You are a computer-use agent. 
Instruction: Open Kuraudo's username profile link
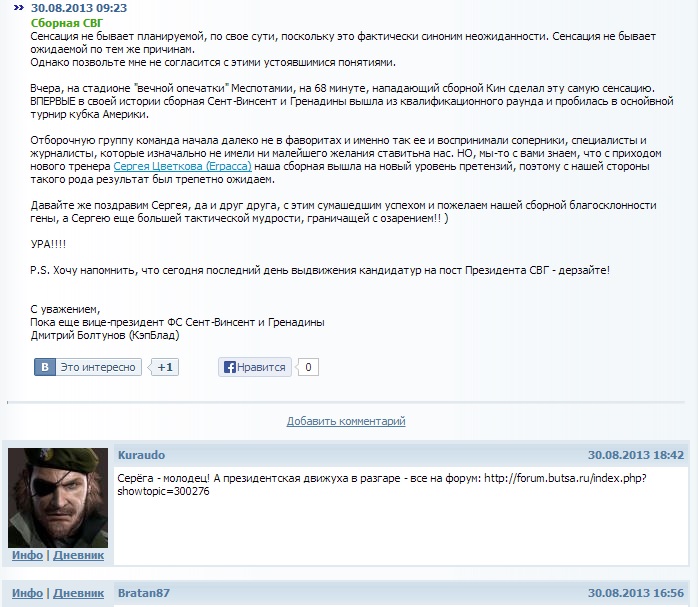(141, 455)
